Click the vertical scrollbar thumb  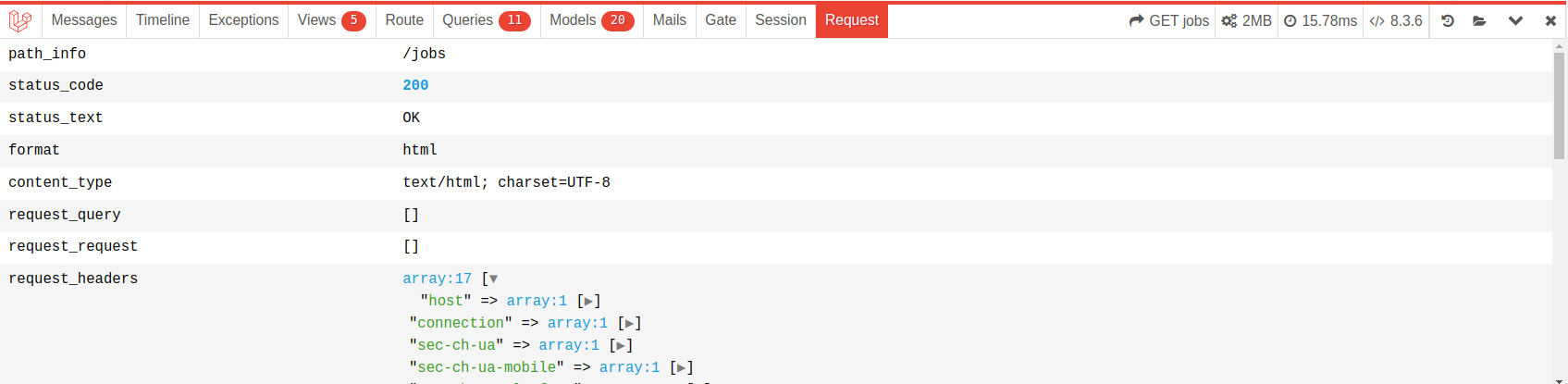pos(1559,106)
